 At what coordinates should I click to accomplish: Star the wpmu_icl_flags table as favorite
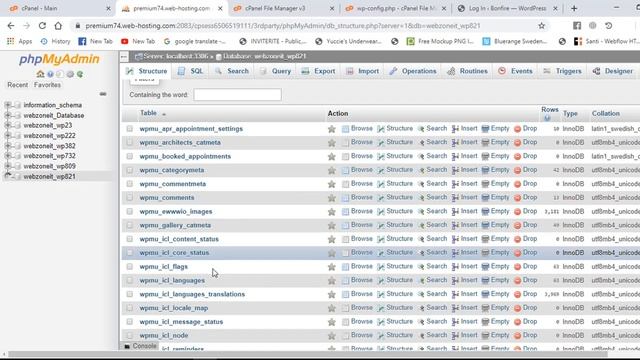pos(331,267)
